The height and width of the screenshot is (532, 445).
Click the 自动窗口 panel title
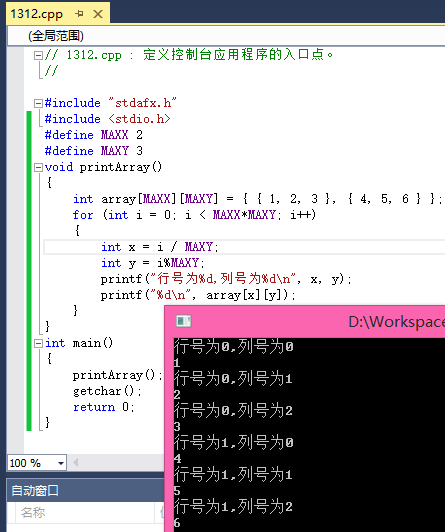[35, 491]
